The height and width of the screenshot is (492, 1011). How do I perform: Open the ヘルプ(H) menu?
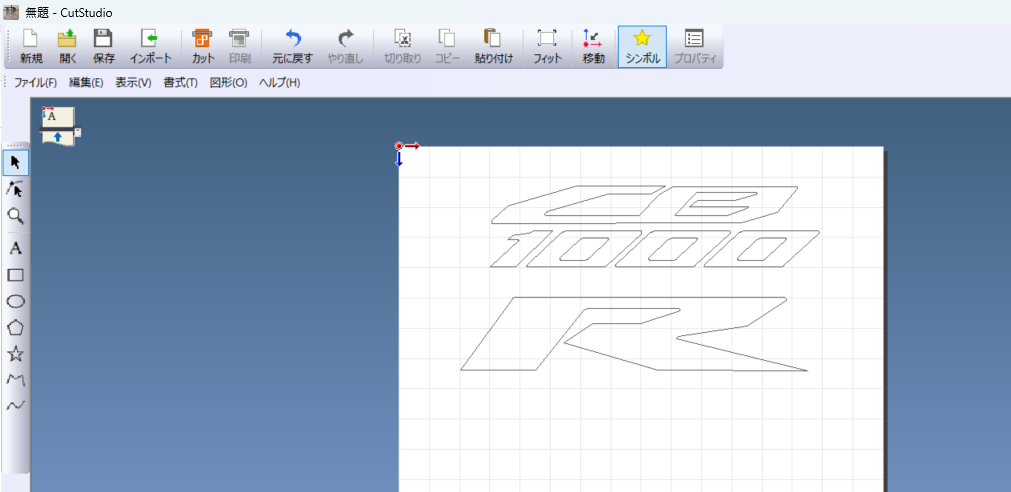pyautogui.click(x=279, y=83)
